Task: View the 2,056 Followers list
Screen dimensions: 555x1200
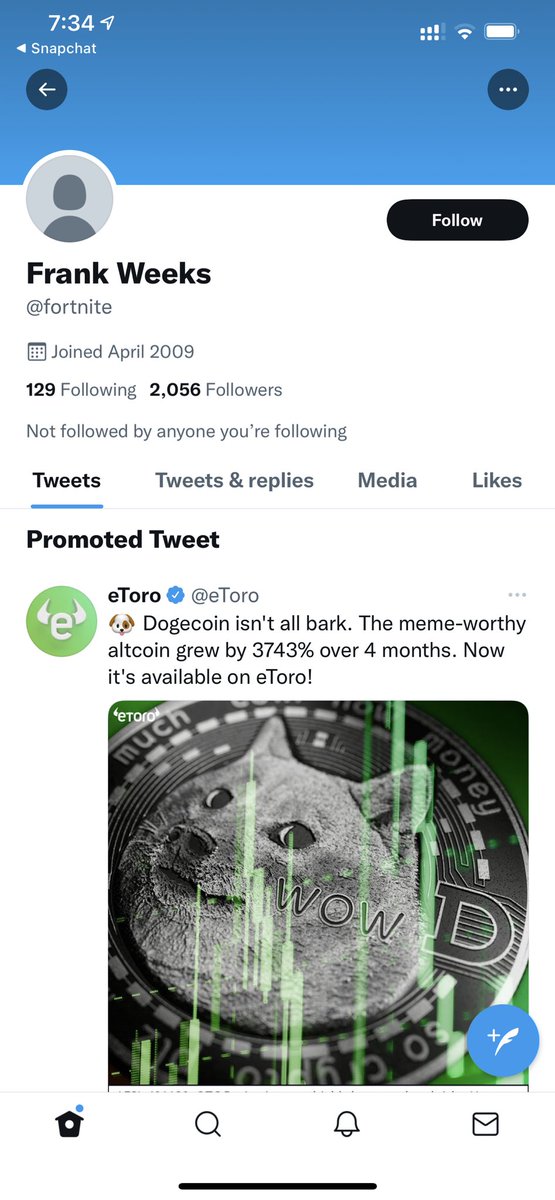Action: click(x=216, y=390)
